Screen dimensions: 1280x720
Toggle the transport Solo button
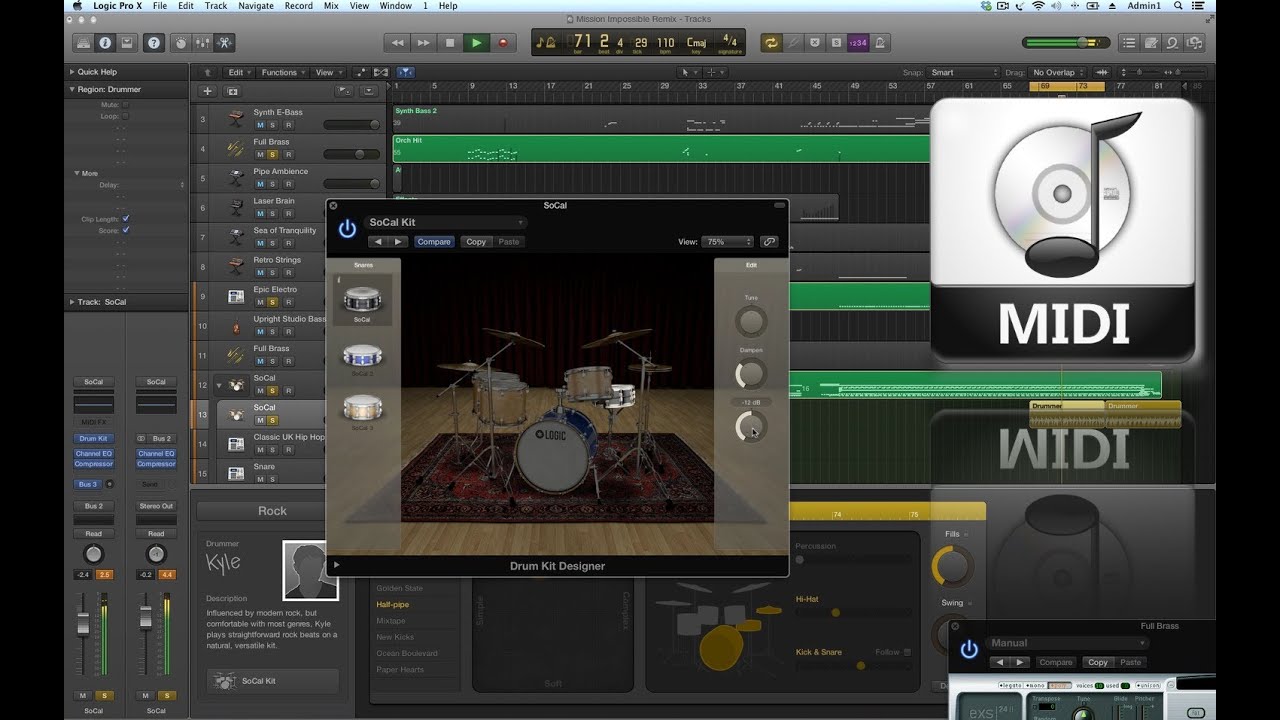[836, 43]
